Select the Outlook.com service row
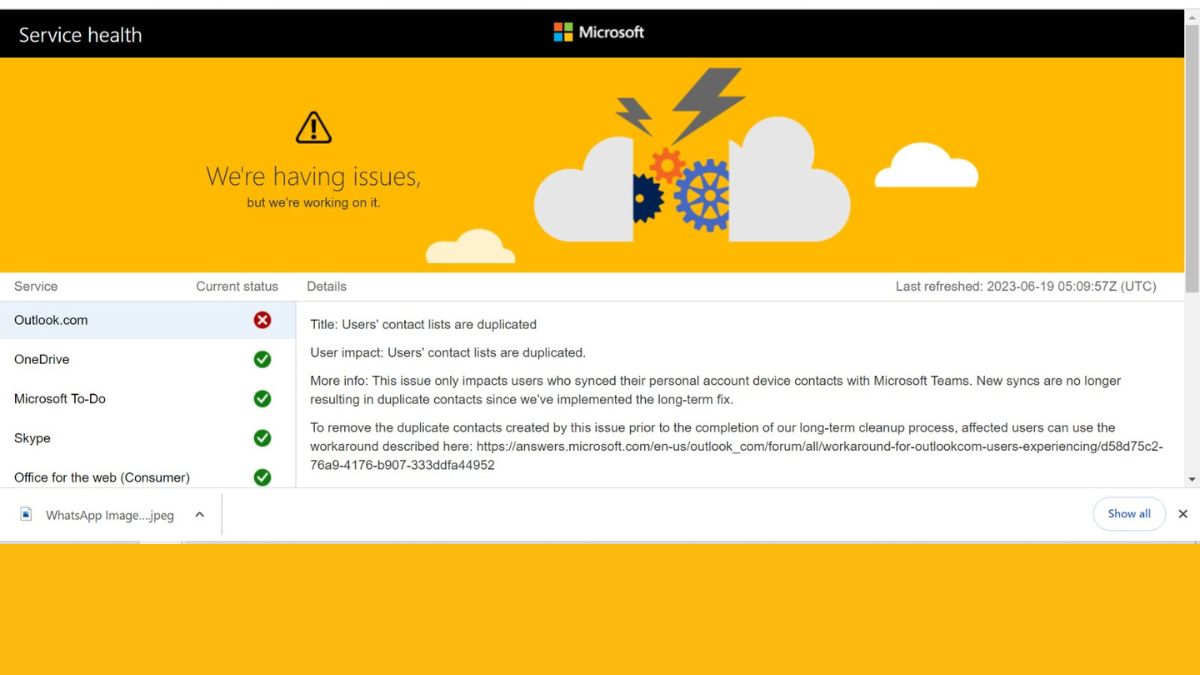The width and height of the screenshot is (1200, 675). [148, 320]
